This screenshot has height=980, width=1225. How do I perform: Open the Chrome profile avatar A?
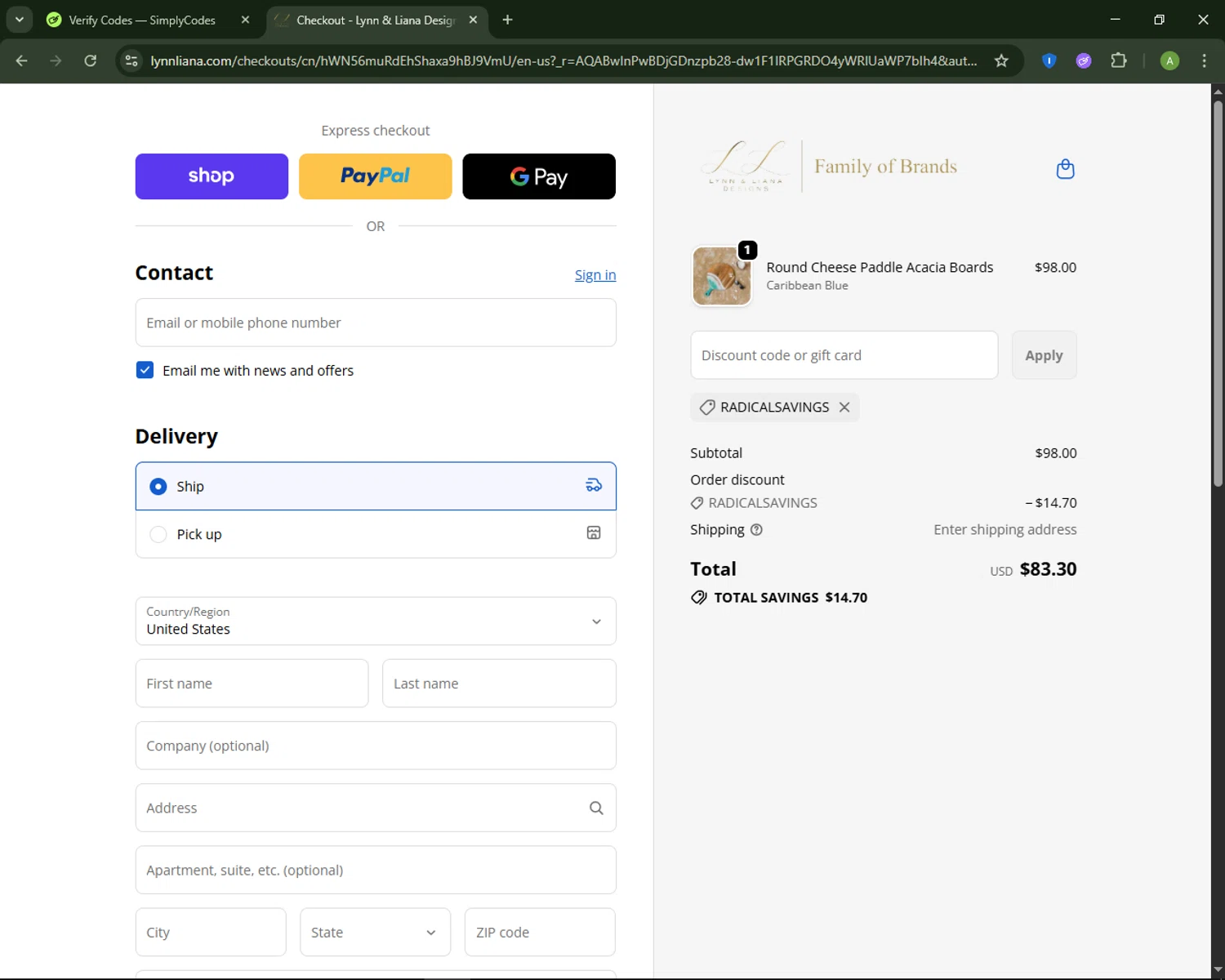pos(1169,60)
